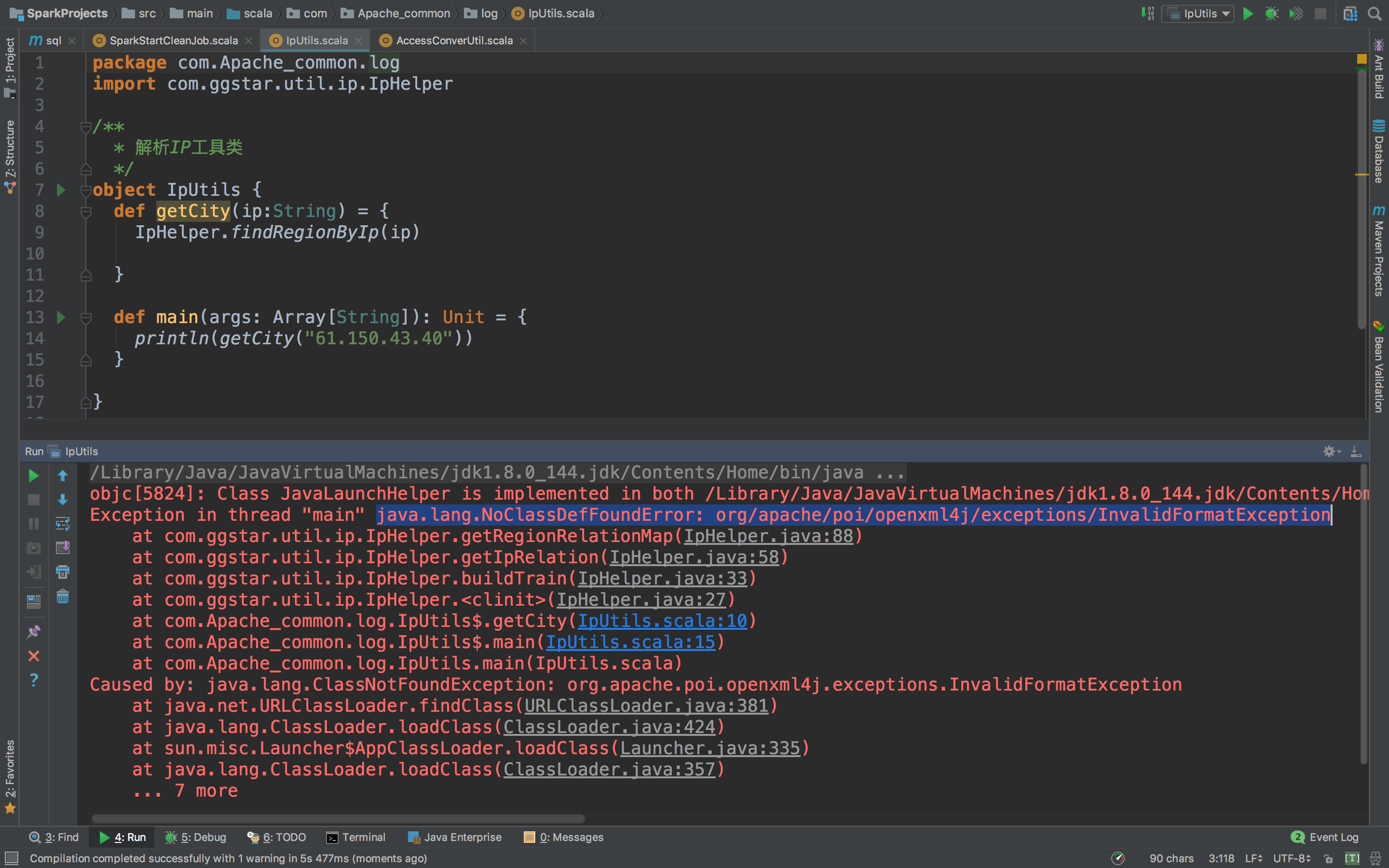Toggle the read-only lock in status bar

pos(1328,859)
